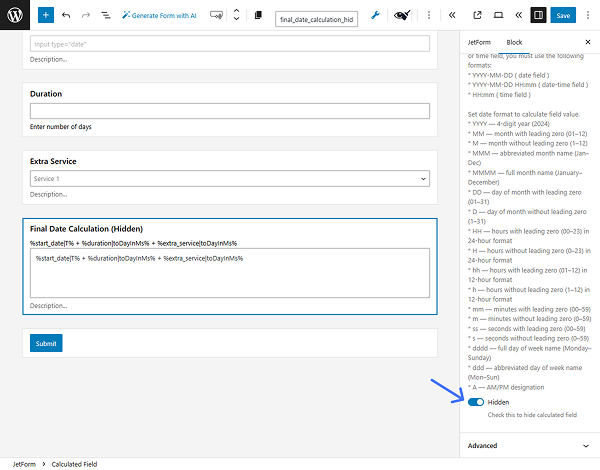
Task: Click 'YYYY-MM-DD ( date field )' format line
Action: pyautogui.click(x=508, y=75)
